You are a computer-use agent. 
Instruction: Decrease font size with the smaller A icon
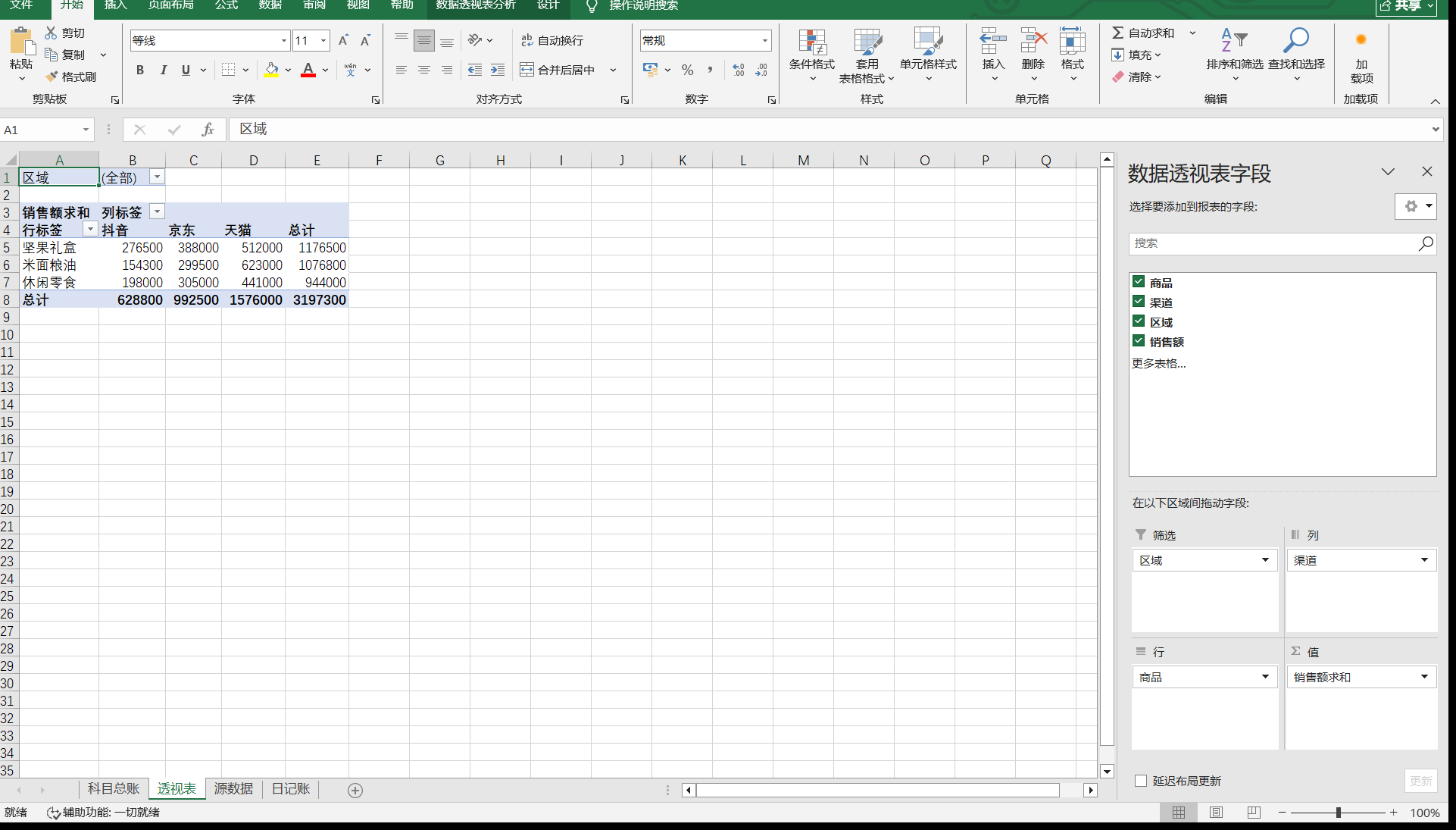[365, 40]
